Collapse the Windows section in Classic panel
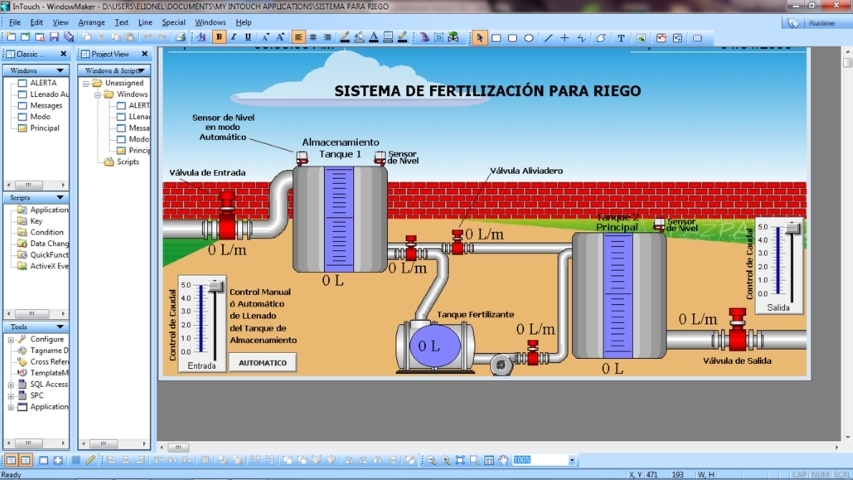Image resolution: width=853 pixels, height=480 pixels. (x=60, y=71)
